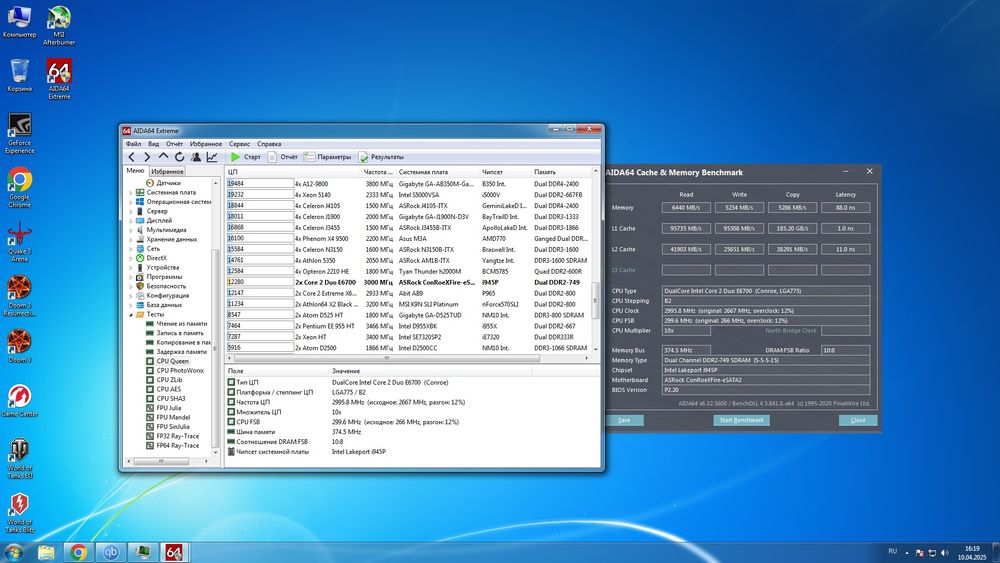Click the Up level arrow icon

[164, 157]
